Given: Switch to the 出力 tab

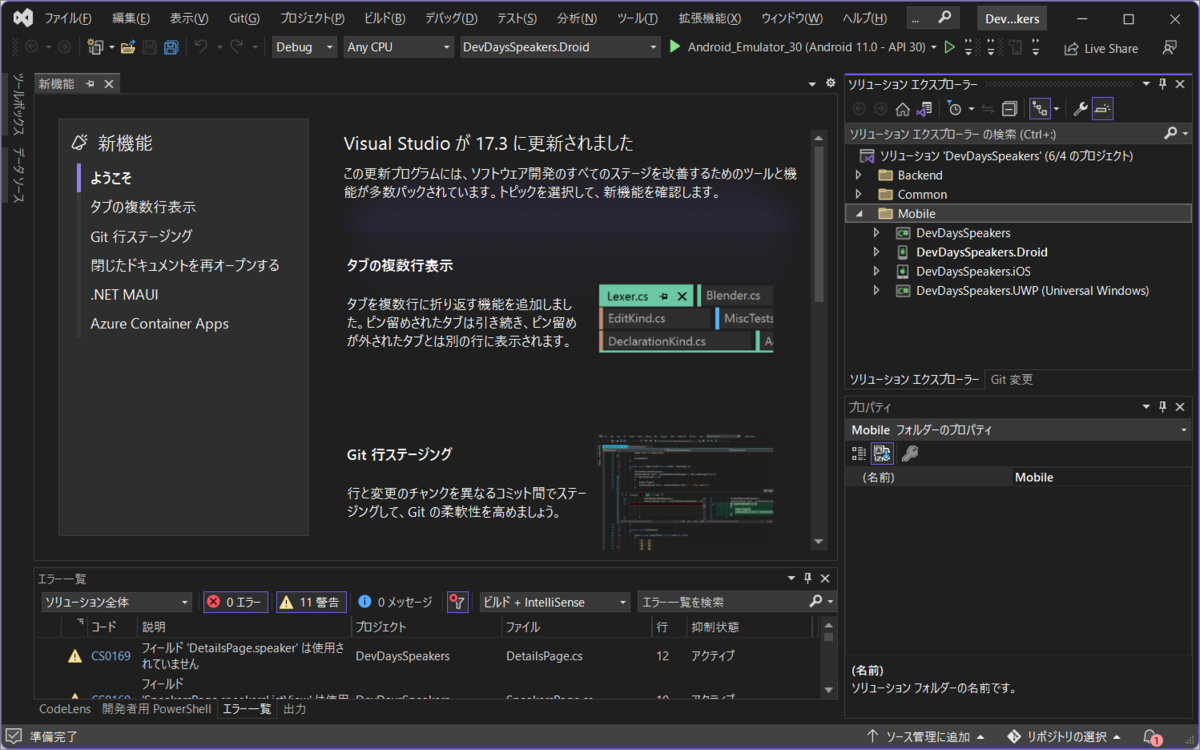Looking at the screenshot, I should coord(295,709).
